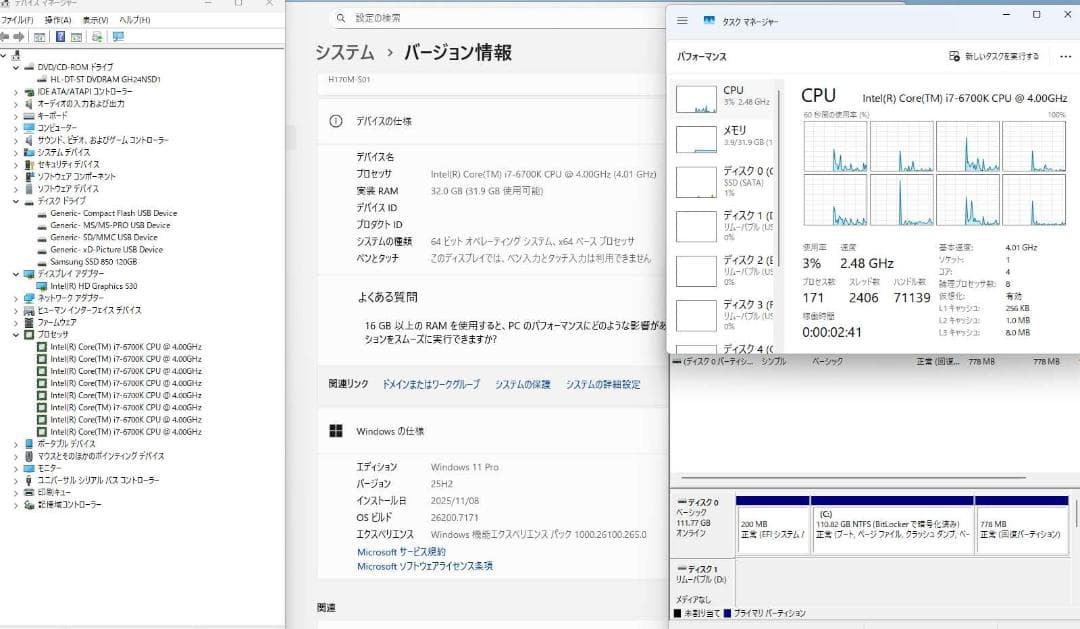Click the Forward arrow in Device Manager toolbar

(x=19, y=36)
